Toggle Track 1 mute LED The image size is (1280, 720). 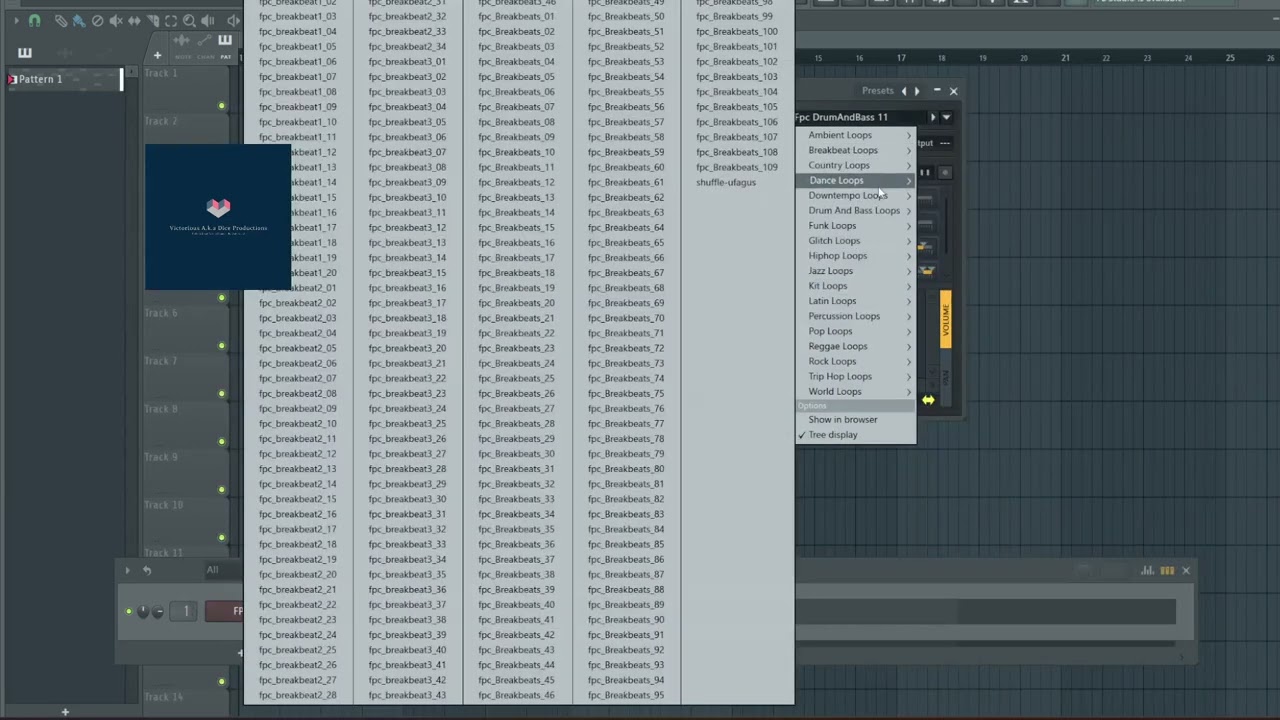pyautogui.click(x=222, y=105)
